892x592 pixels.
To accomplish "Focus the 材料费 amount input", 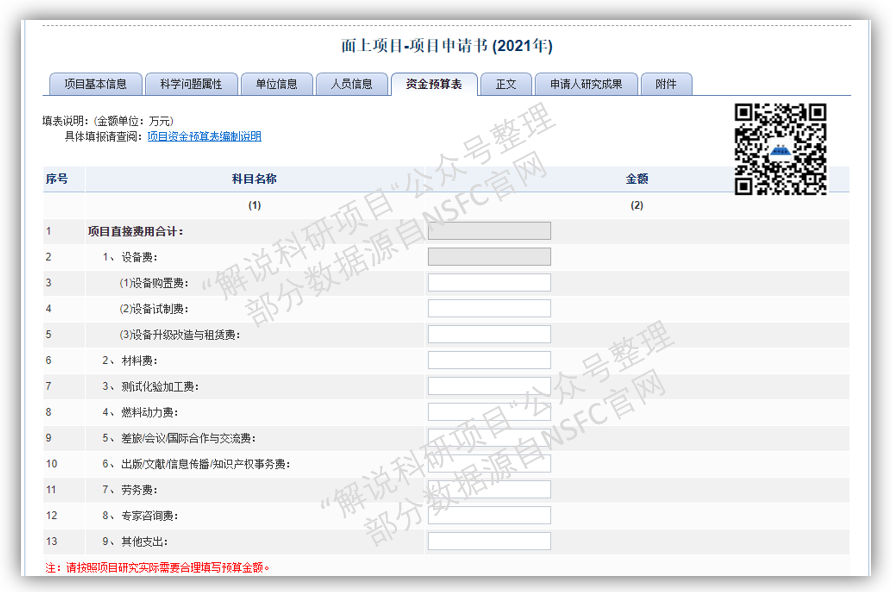I will pos(489,360).
